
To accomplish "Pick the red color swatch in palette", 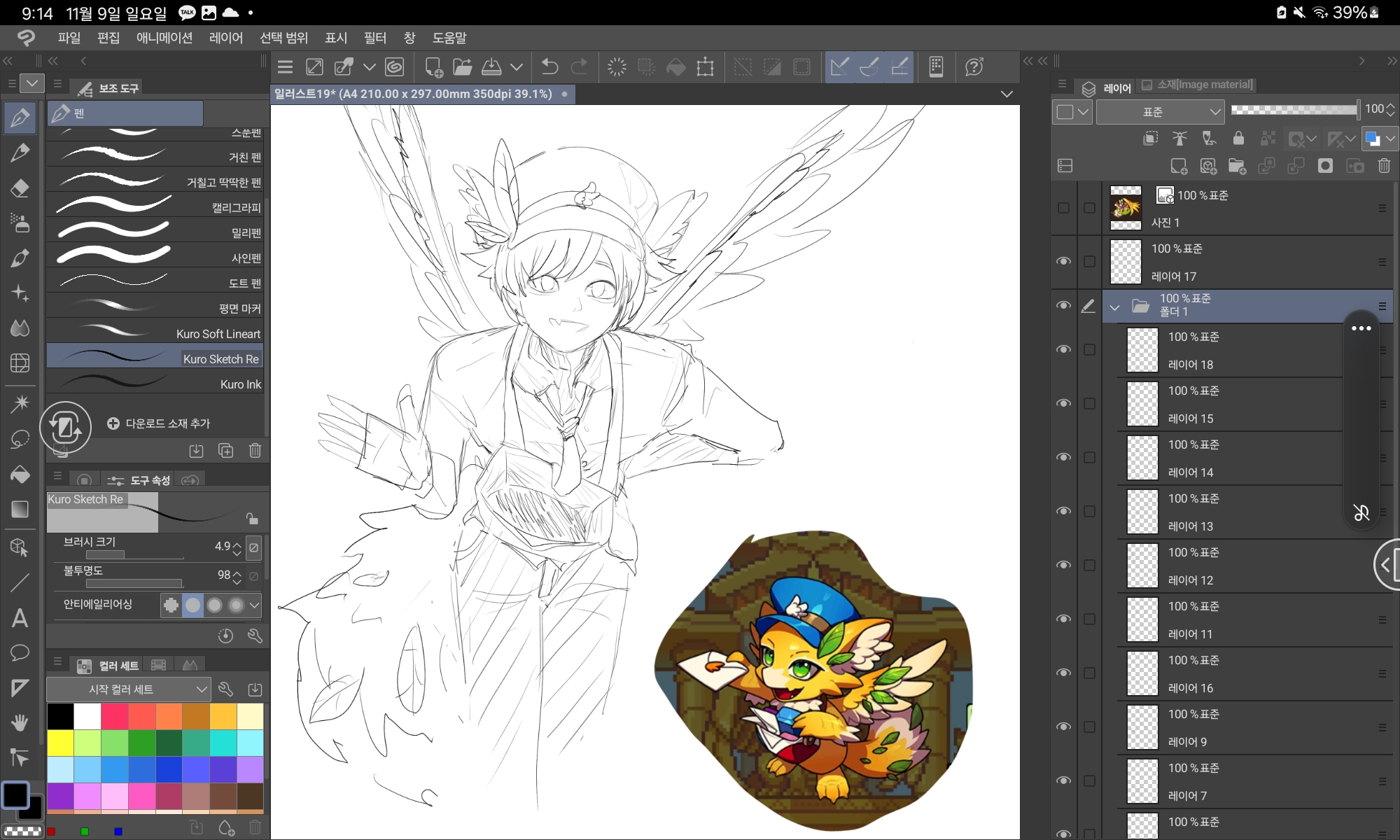I will click(x=142, y=716).
